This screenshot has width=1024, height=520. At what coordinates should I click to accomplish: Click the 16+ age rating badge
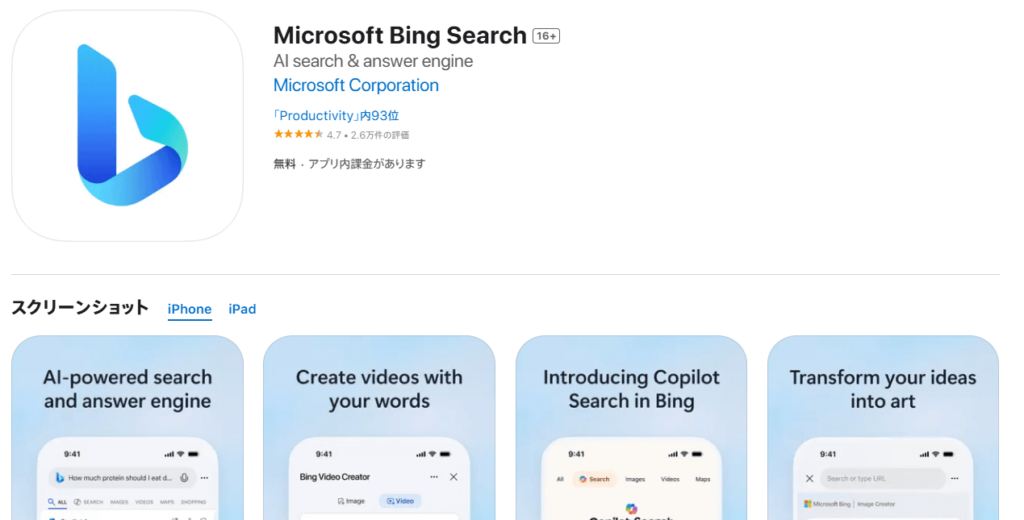click(546, 37)
